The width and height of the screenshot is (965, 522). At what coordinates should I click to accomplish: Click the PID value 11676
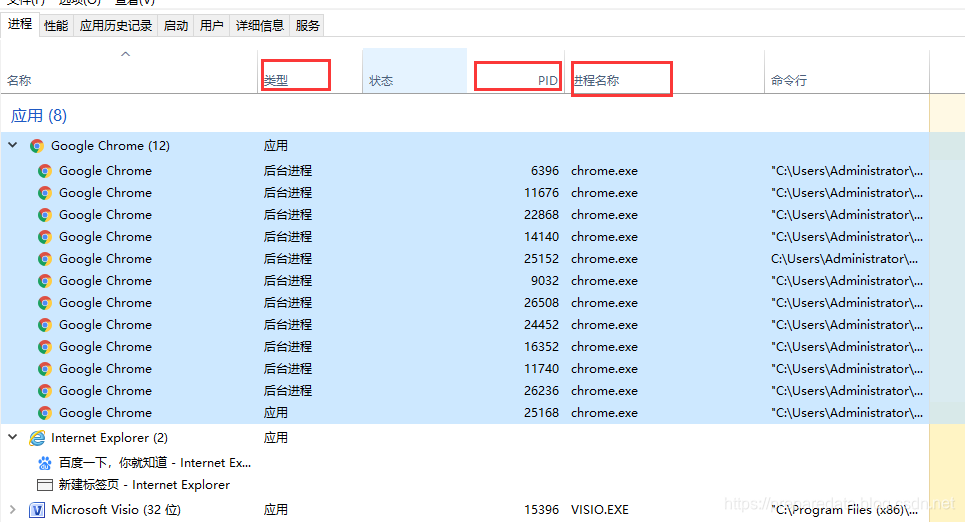click(542, 193)
